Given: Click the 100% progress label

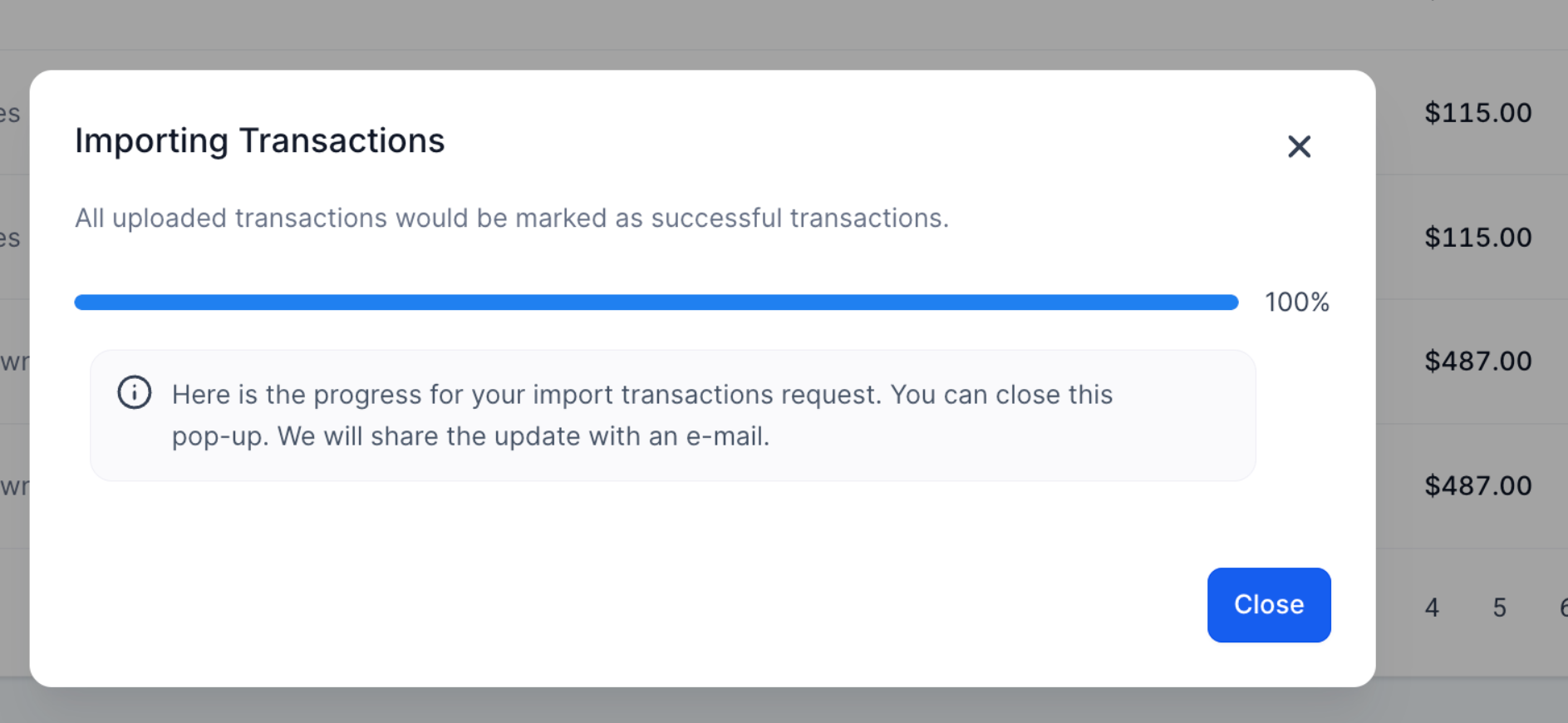Looking at the screenshot, I should point(1296,302).
